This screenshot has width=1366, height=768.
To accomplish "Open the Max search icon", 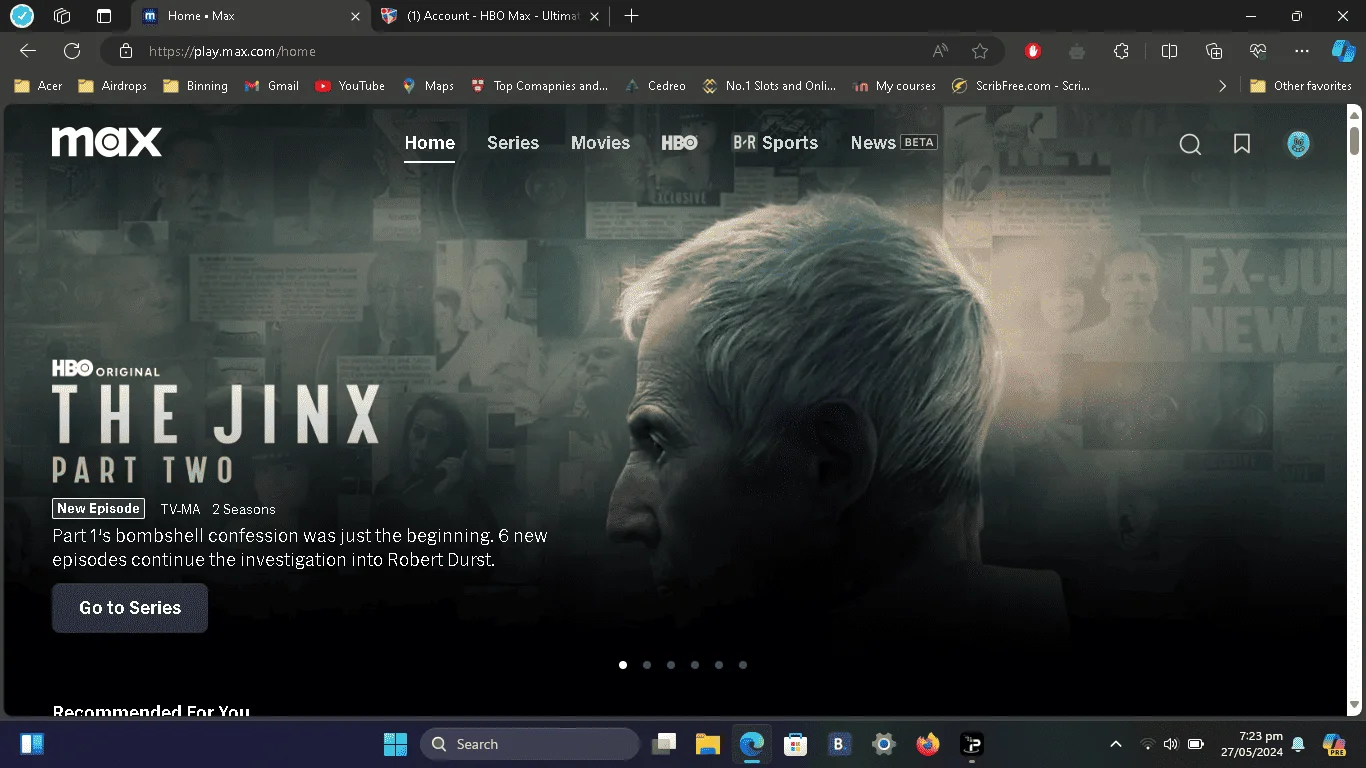I will (x=1190, y=144).
